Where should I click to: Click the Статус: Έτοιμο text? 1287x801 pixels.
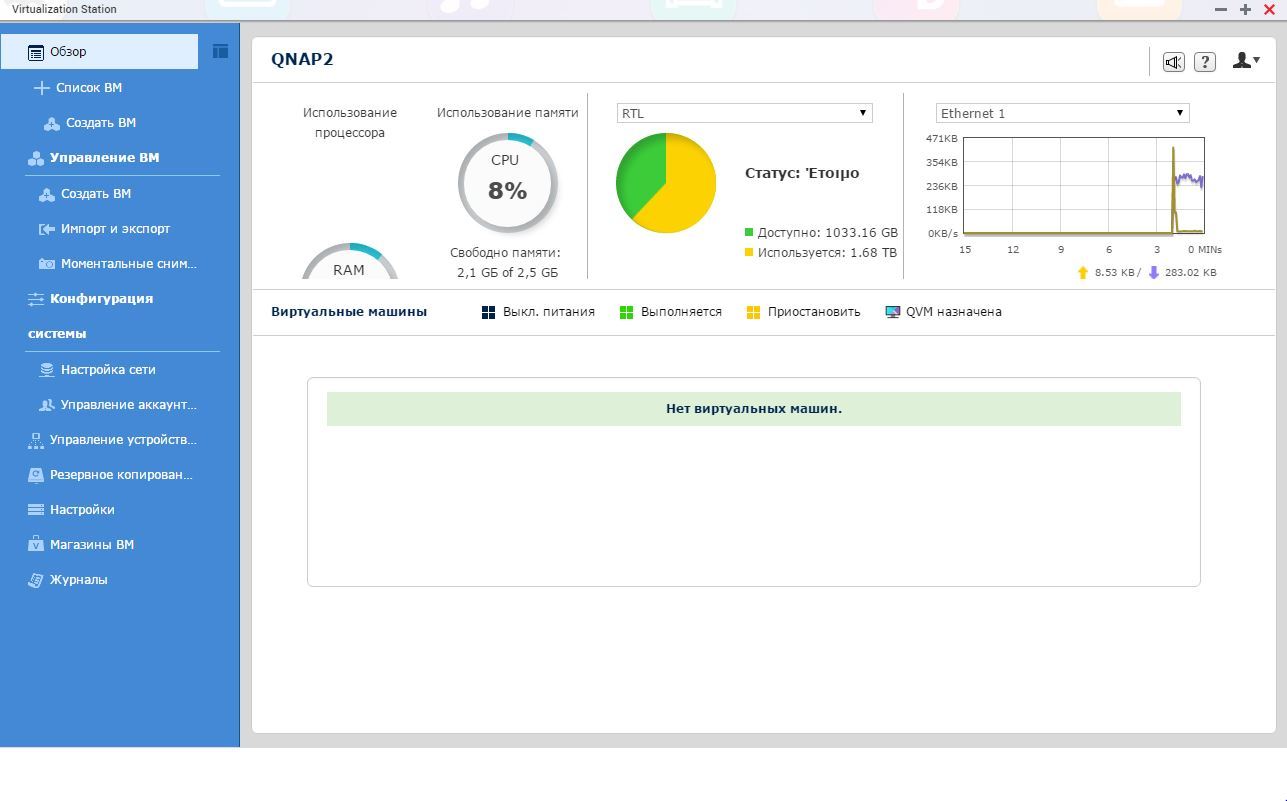(x=802, y=173)
